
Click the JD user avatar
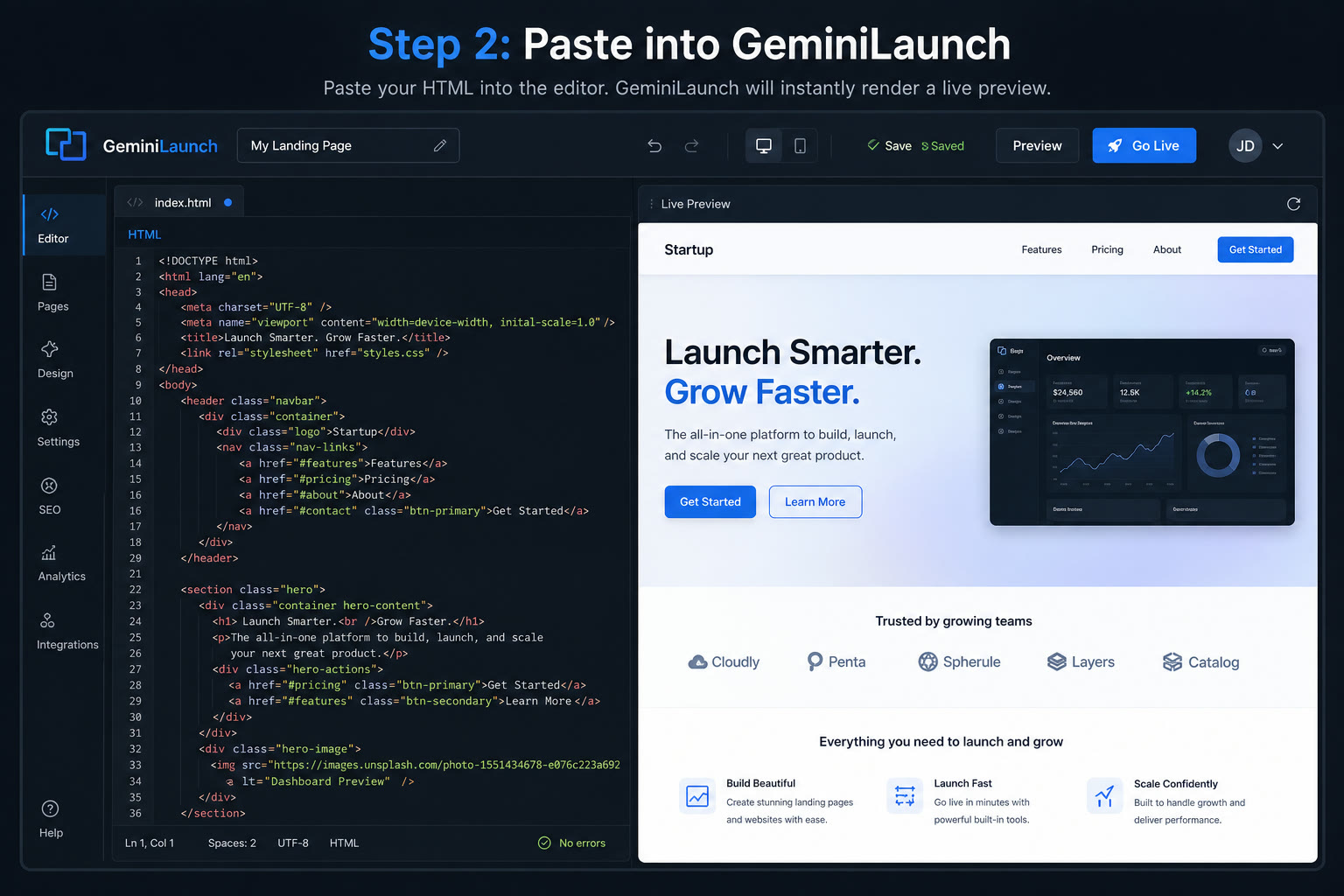point(1245,146)
